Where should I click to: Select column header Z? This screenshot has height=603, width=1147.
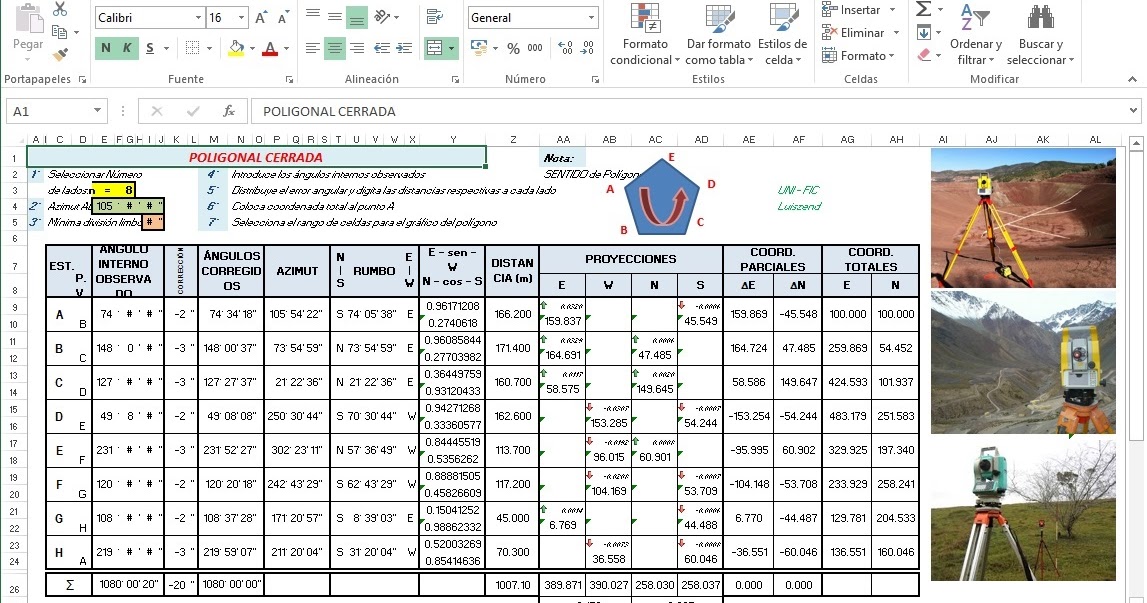(513, 139)
